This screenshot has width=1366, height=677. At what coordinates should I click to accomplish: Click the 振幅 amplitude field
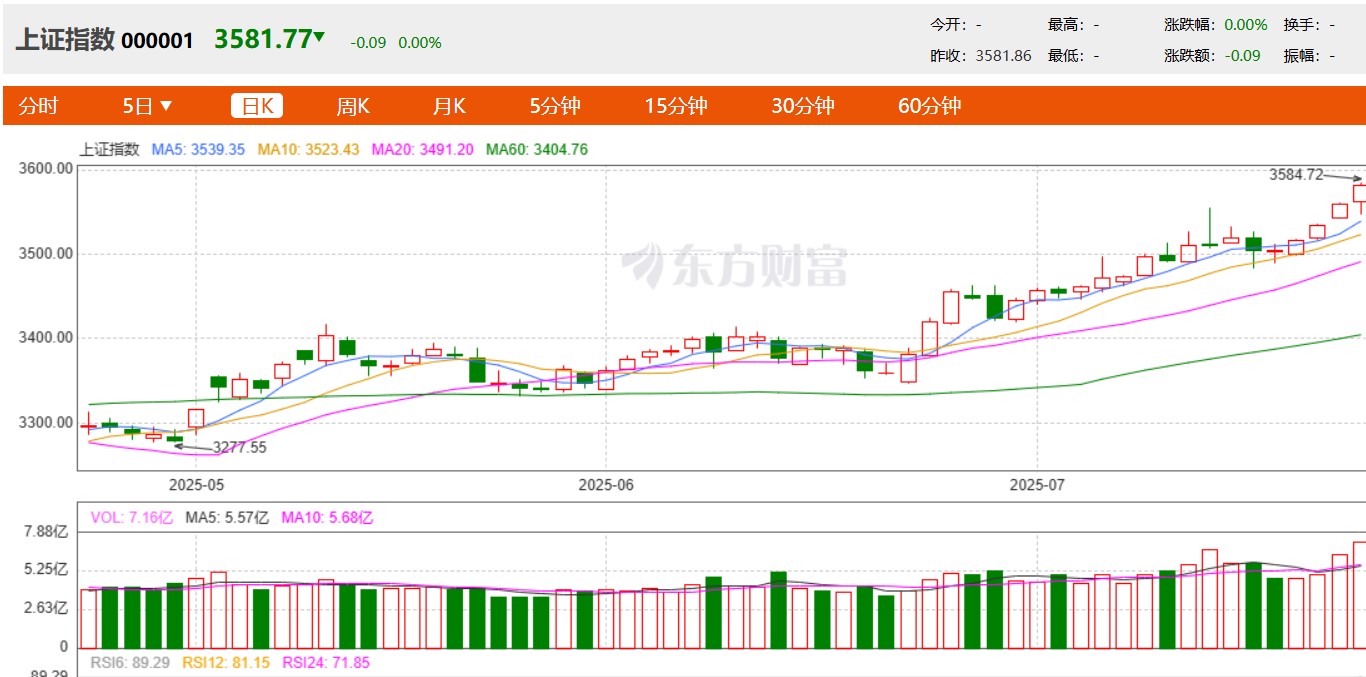1309,56
